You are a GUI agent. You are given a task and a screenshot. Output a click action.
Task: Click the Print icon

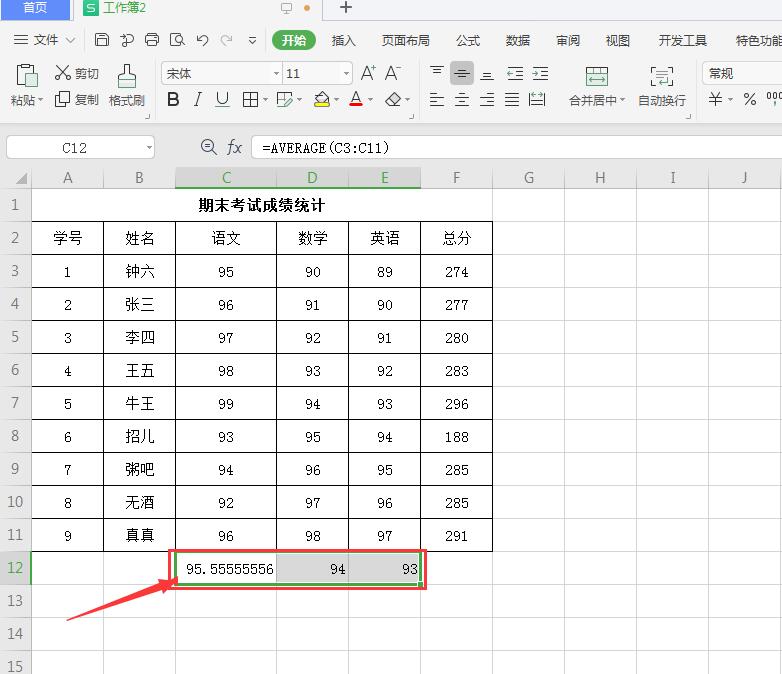pos(152,40)
